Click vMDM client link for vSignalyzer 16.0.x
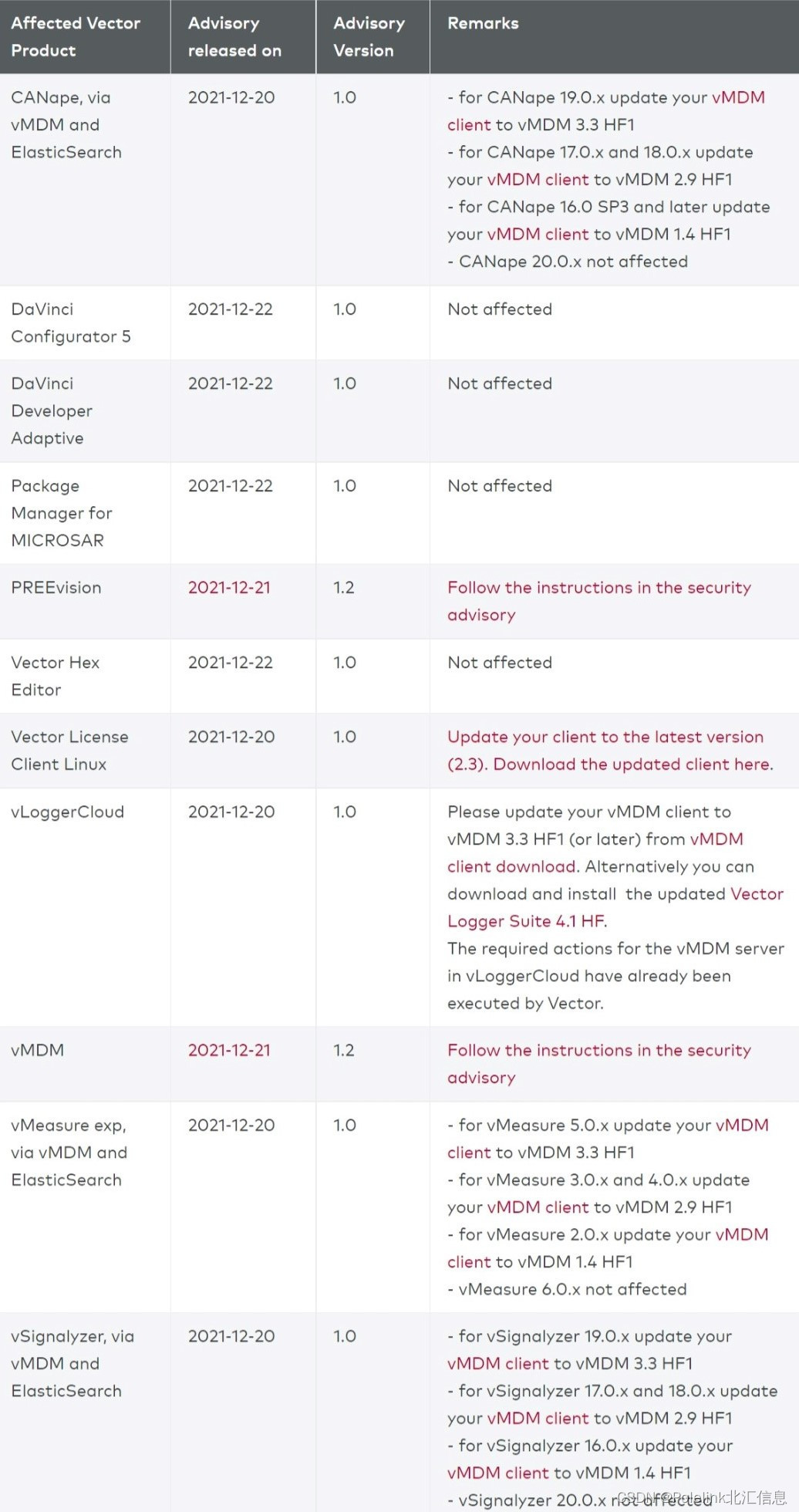Viewport: 799px width, 1512px height. click(x=498, y=1473)
